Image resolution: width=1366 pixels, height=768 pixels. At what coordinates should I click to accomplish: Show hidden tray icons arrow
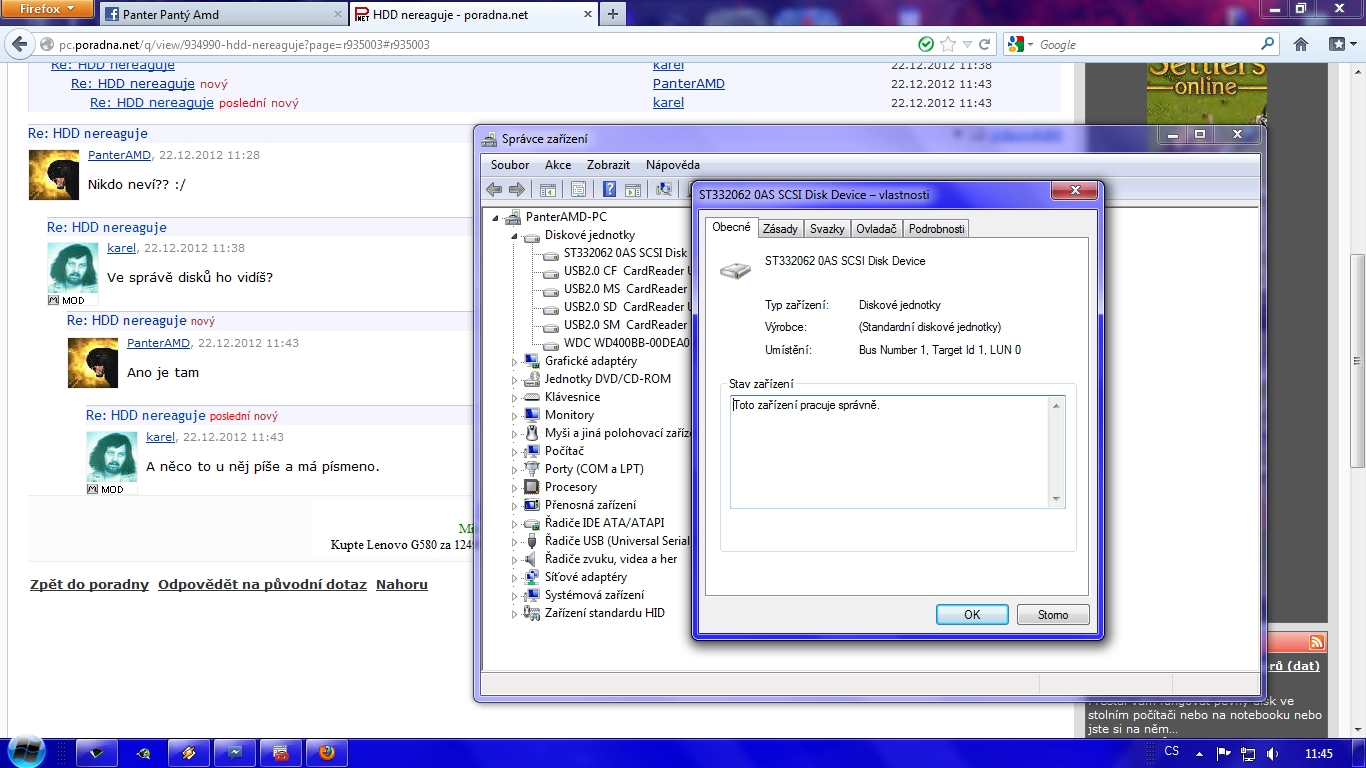(x=1198, y=753)
